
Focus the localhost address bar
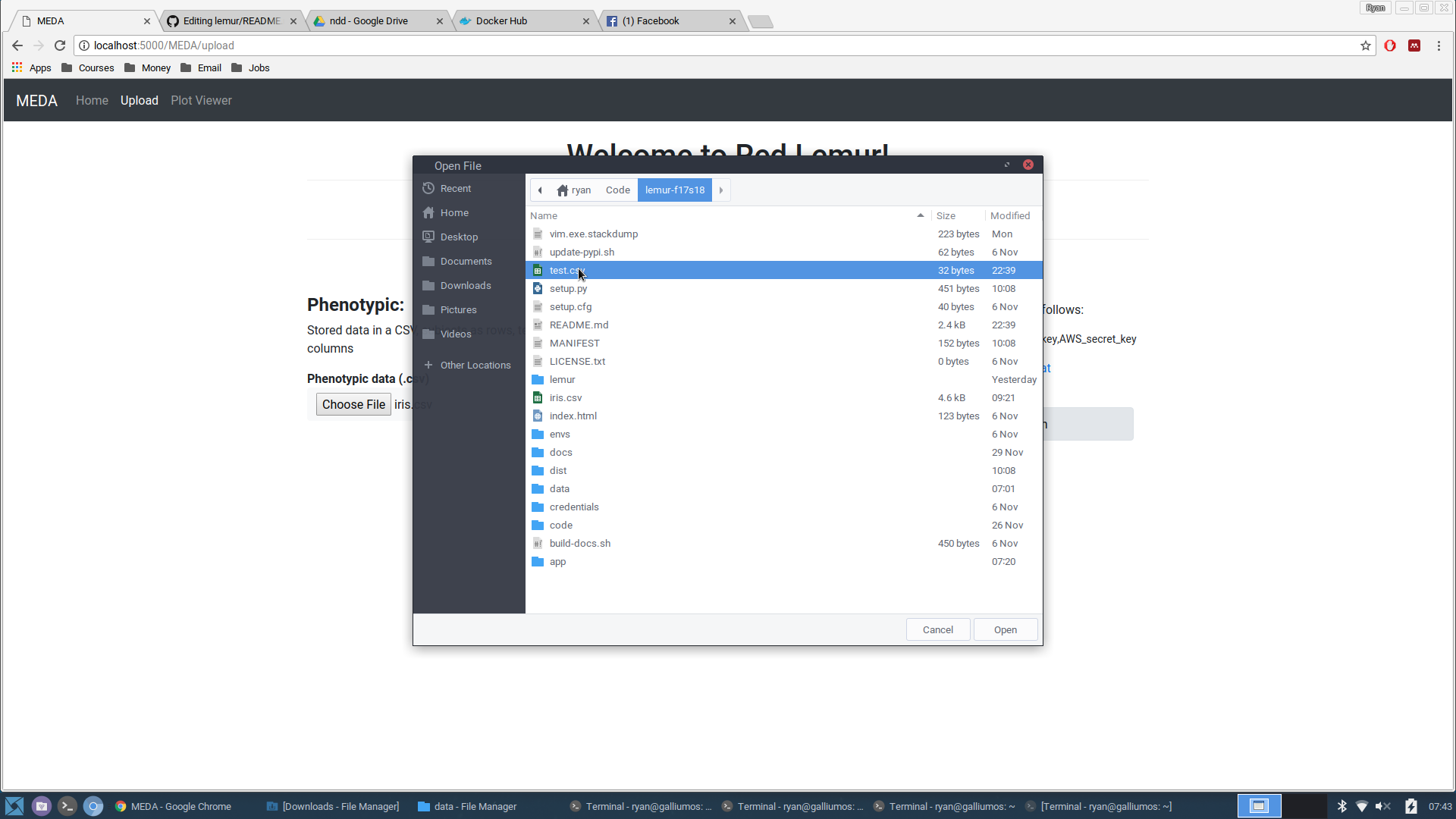(682, 45)
